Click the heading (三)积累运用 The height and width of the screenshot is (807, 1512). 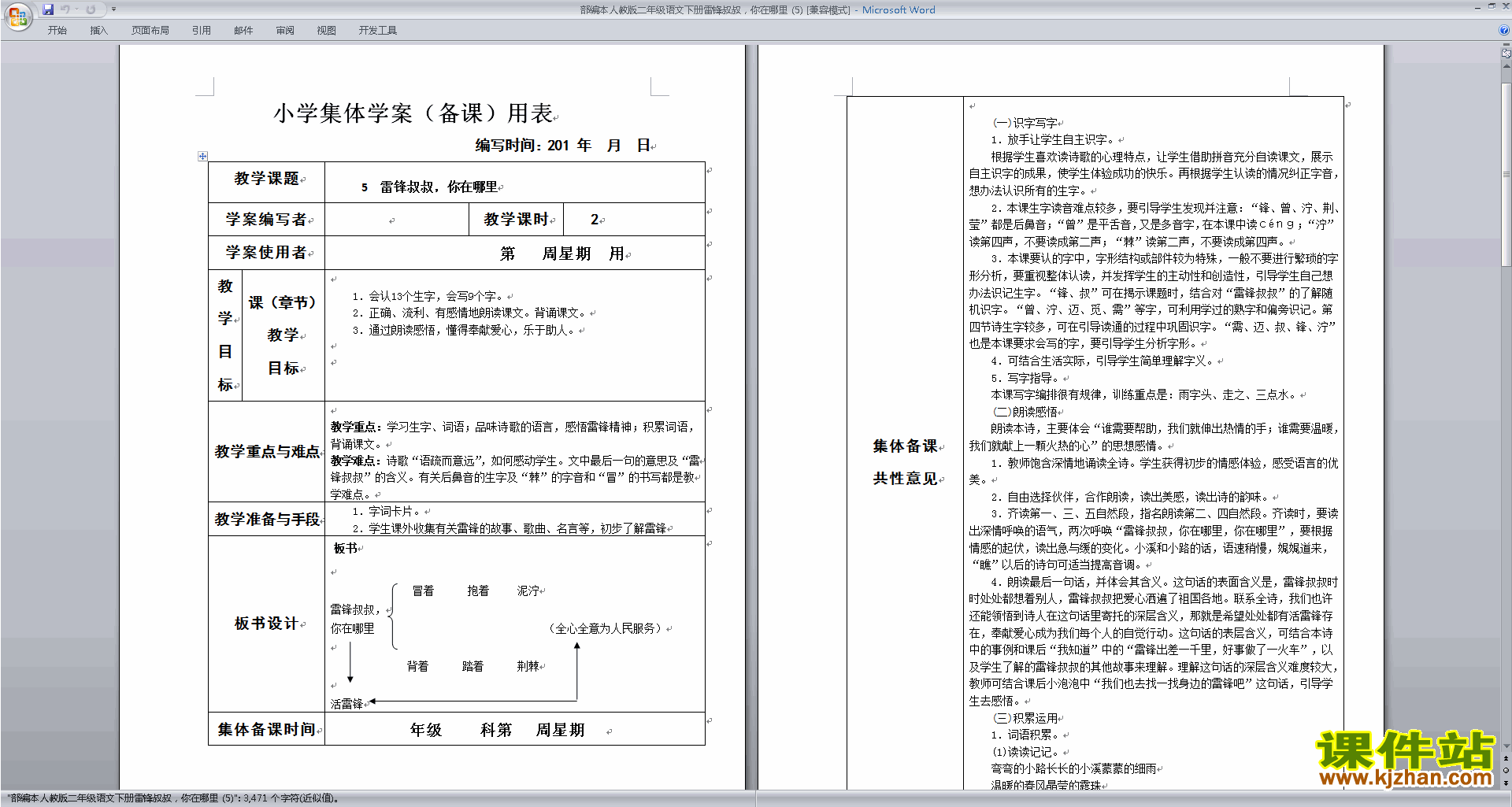point(1025,718)
